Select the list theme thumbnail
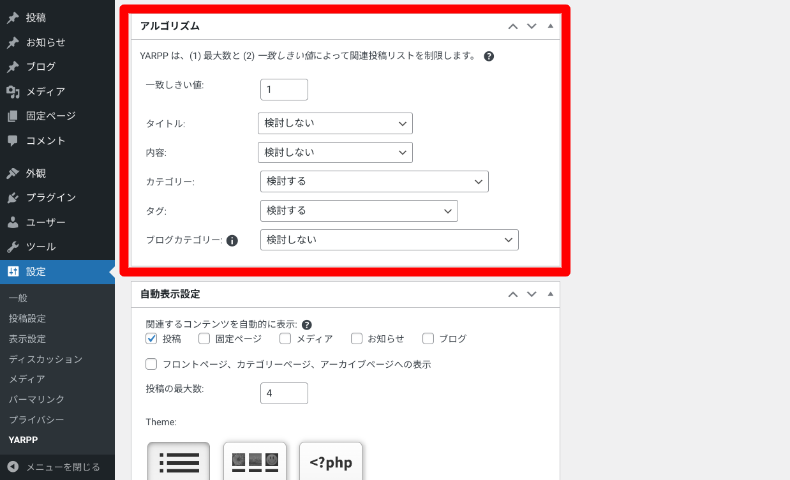This screenshot has width=790, height=480. click(178, 461)
